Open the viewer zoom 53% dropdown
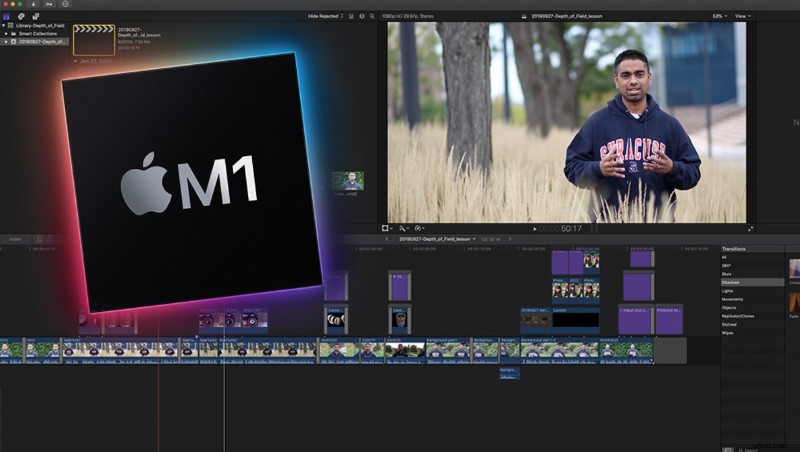The width and height of the screenshot is (800, 452). [719, 16]
